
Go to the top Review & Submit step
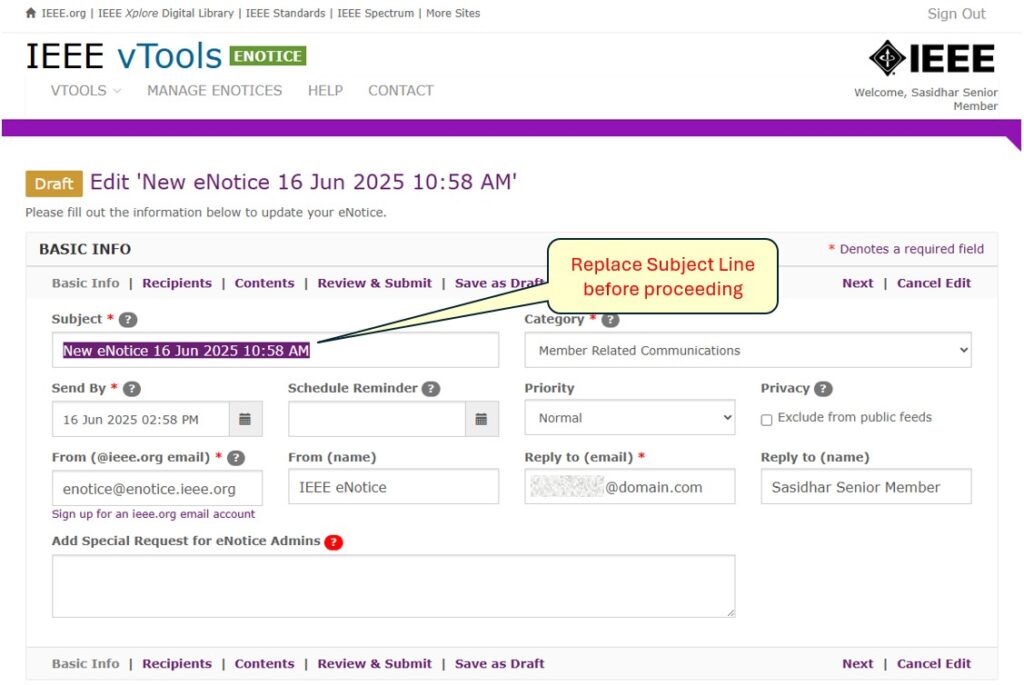tap(375, 283)
